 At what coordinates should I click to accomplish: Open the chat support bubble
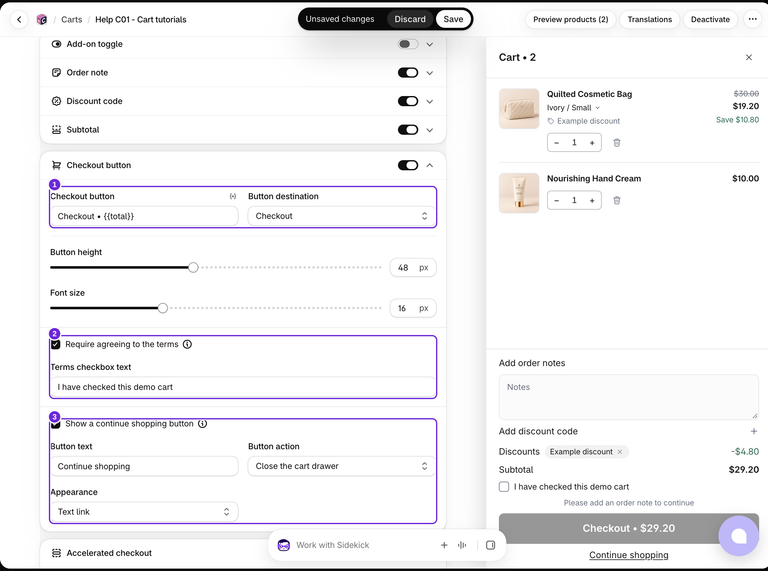pos(739,536)
